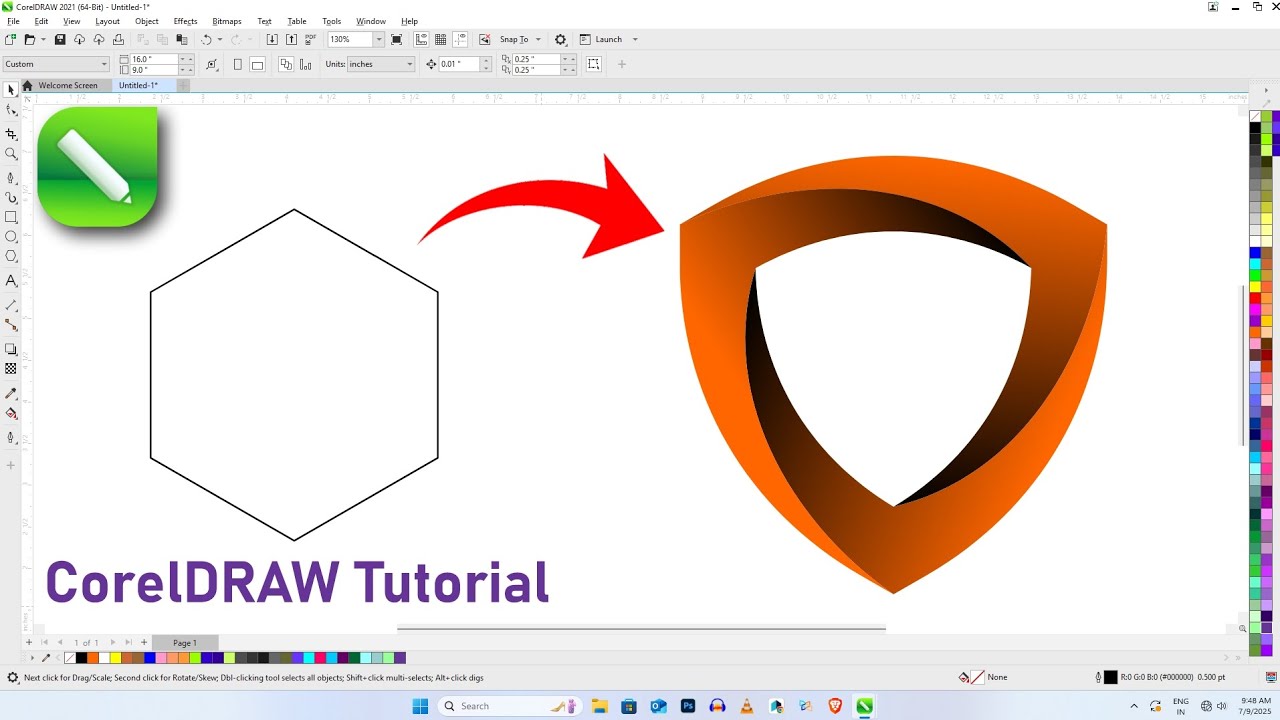Select the Freehand tool
Screen dimensions: 1280x720
(x=11, y=176)
